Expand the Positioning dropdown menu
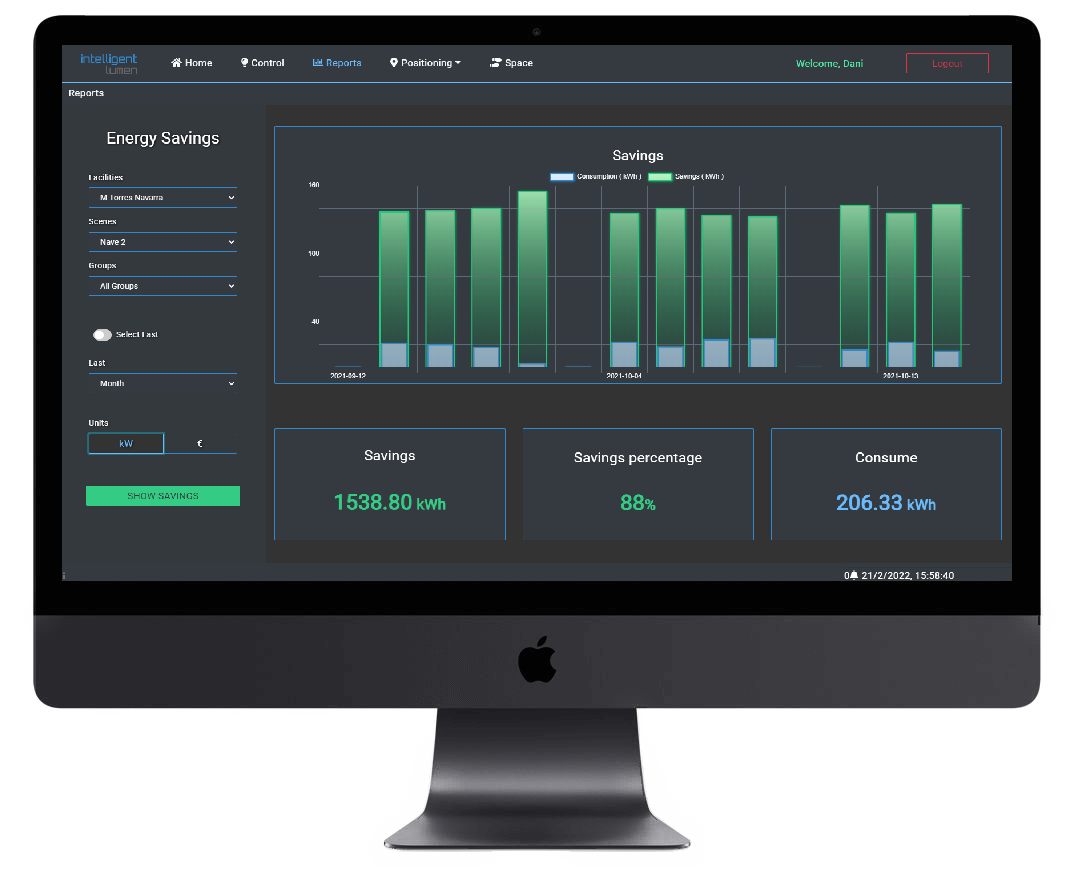 pyautogui.click(x=425, y=63)
